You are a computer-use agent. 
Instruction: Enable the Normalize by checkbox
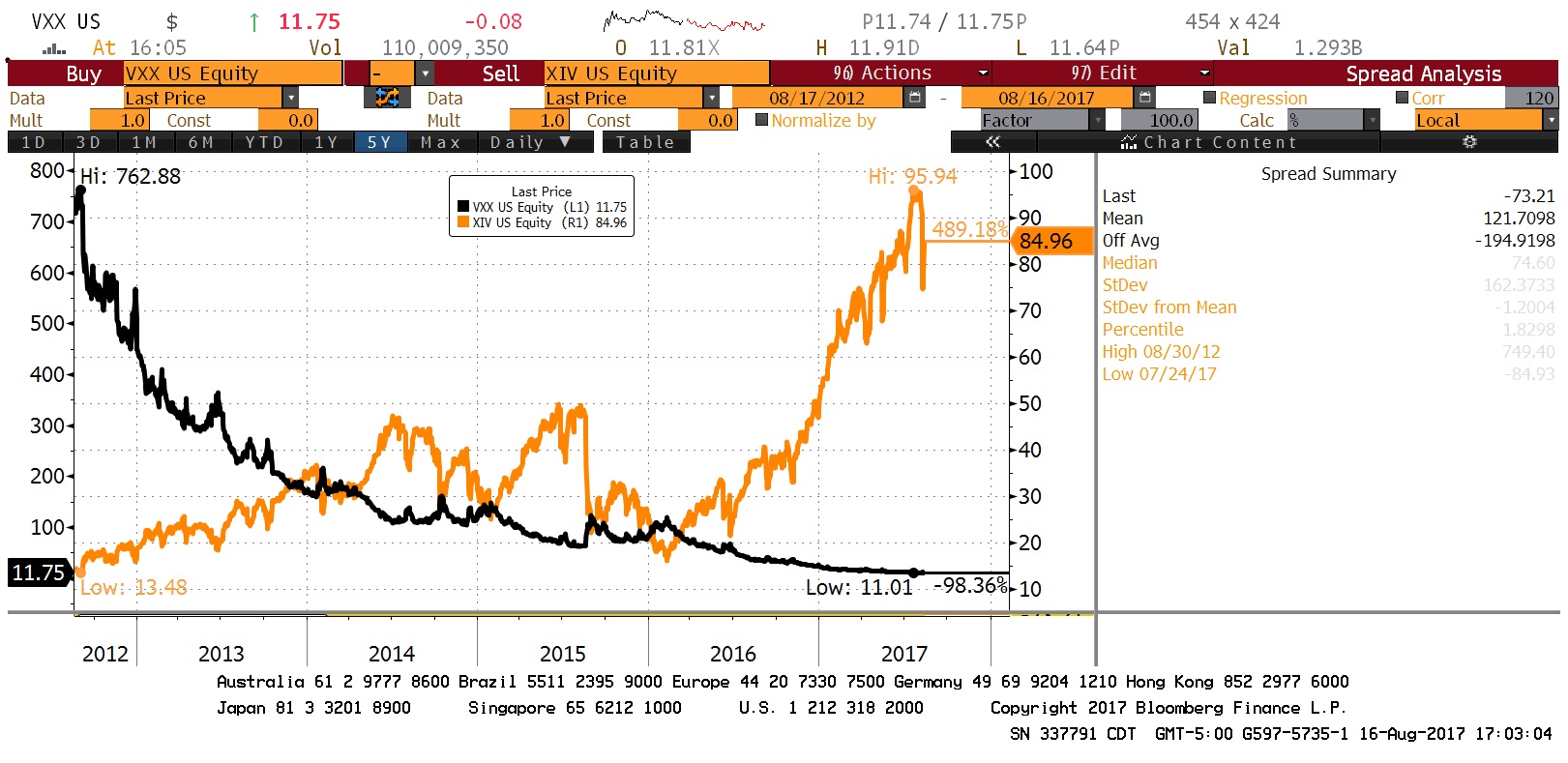click(x=762, y=120)
